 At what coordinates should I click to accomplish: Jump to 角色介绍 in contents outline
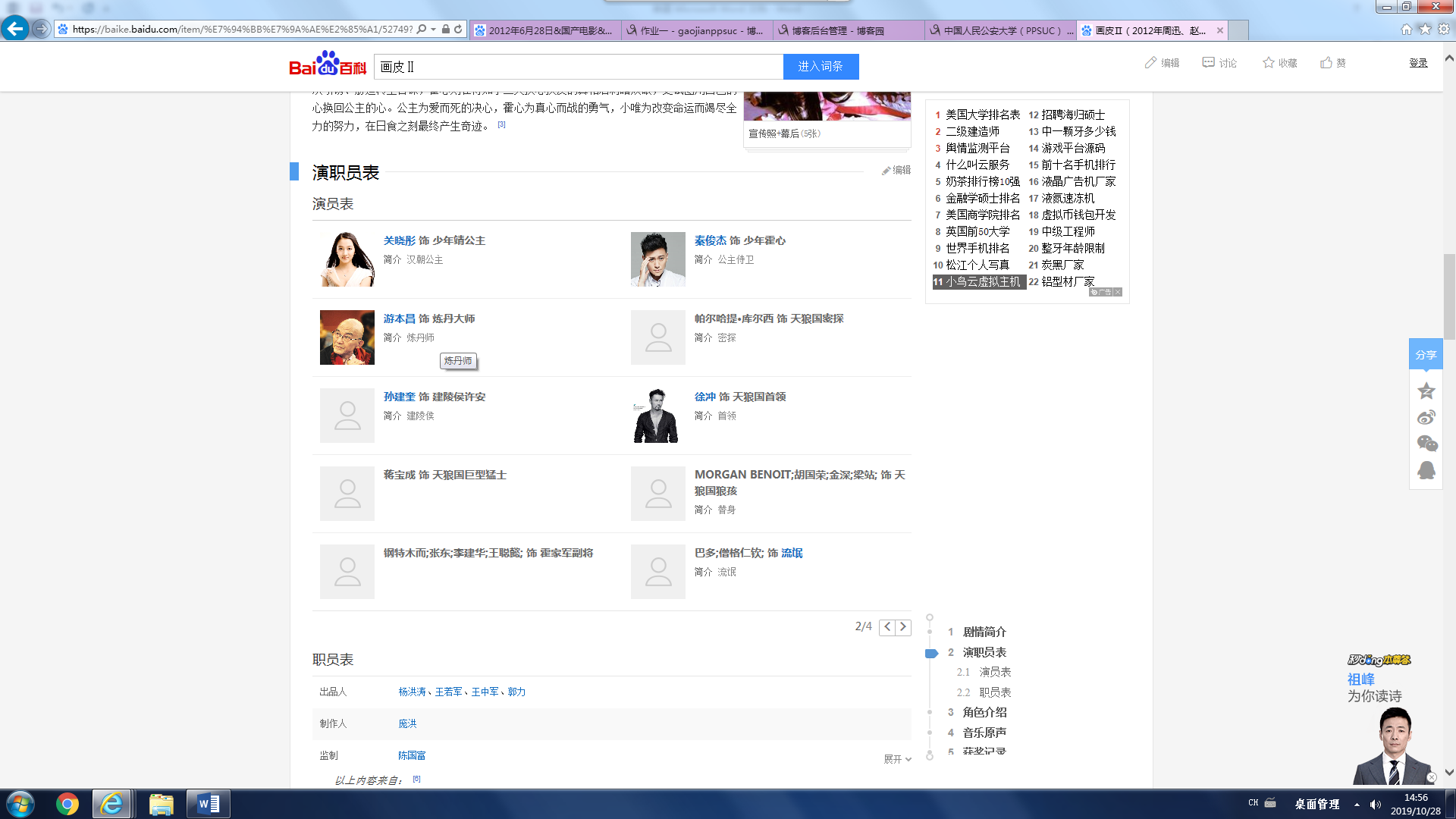point(984,712)
